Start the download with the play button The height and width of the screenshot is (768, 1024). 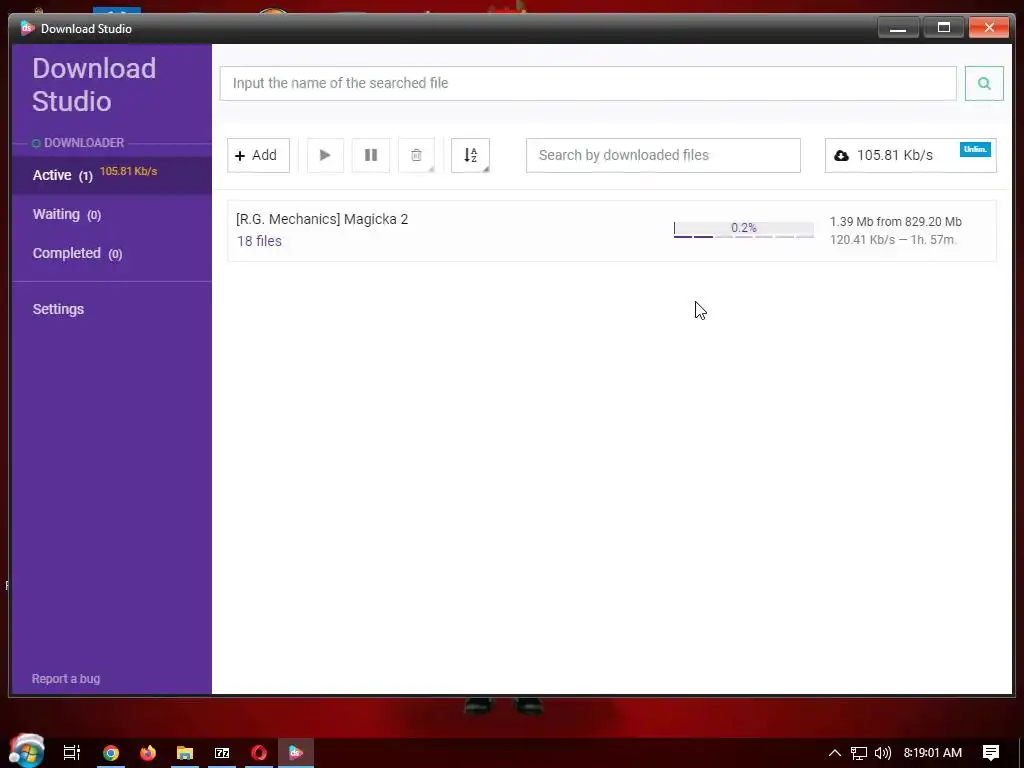tap(325, 155)
